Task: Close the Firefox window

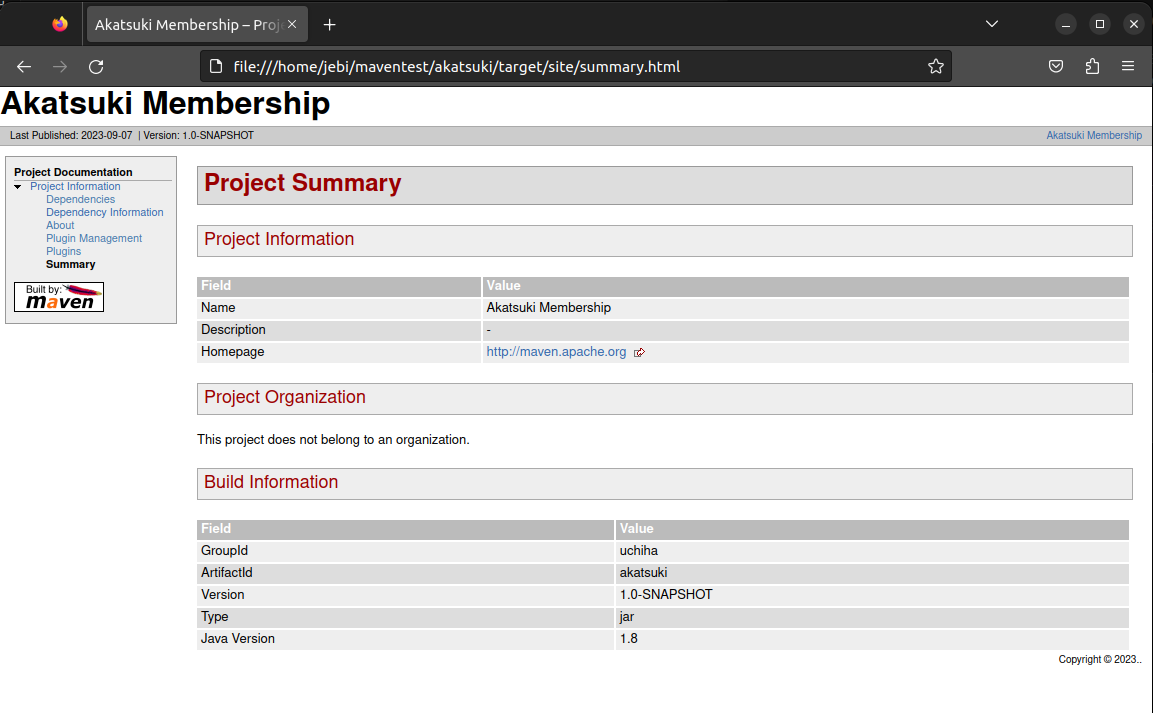Action: coord(1134,24)
